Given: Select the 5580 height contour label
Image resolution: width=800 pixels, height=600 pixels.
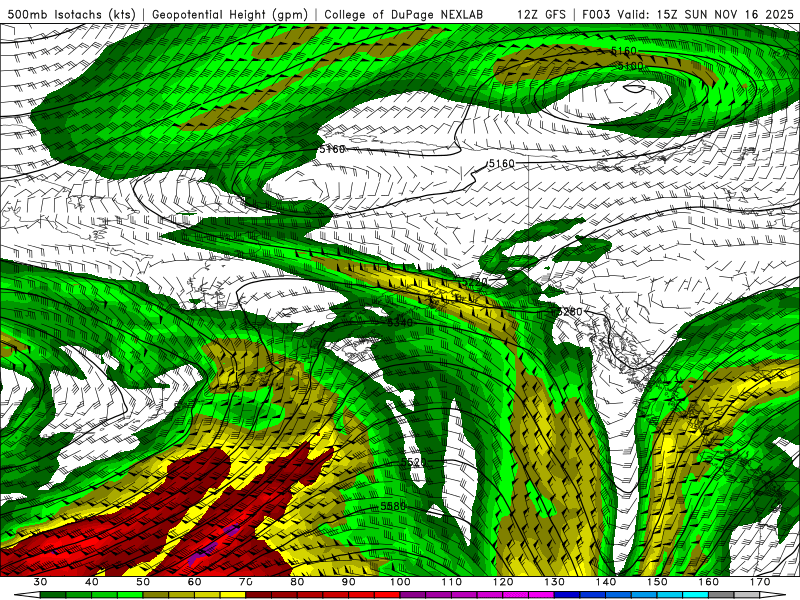Looking at the screenshot, I should click(393, 506).
